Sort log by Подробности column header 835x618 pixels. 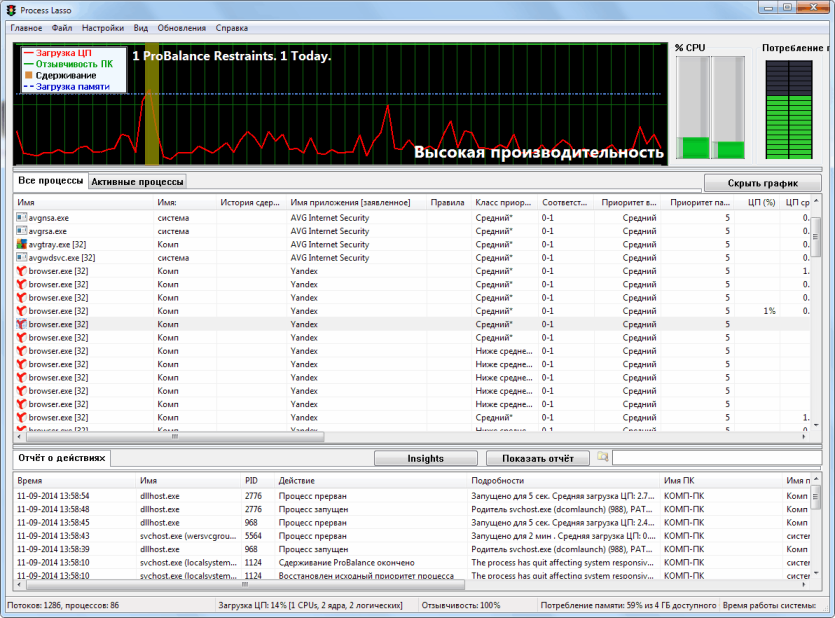click(x=563, y=481)
